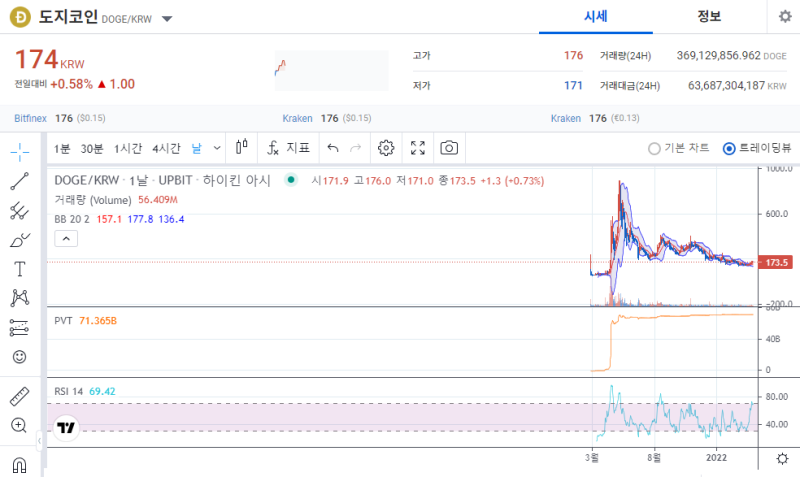The width and height of the screenshot is (800, 477).
Task: Expand the time interval dropdown chevron
Action: pos(217,148)
